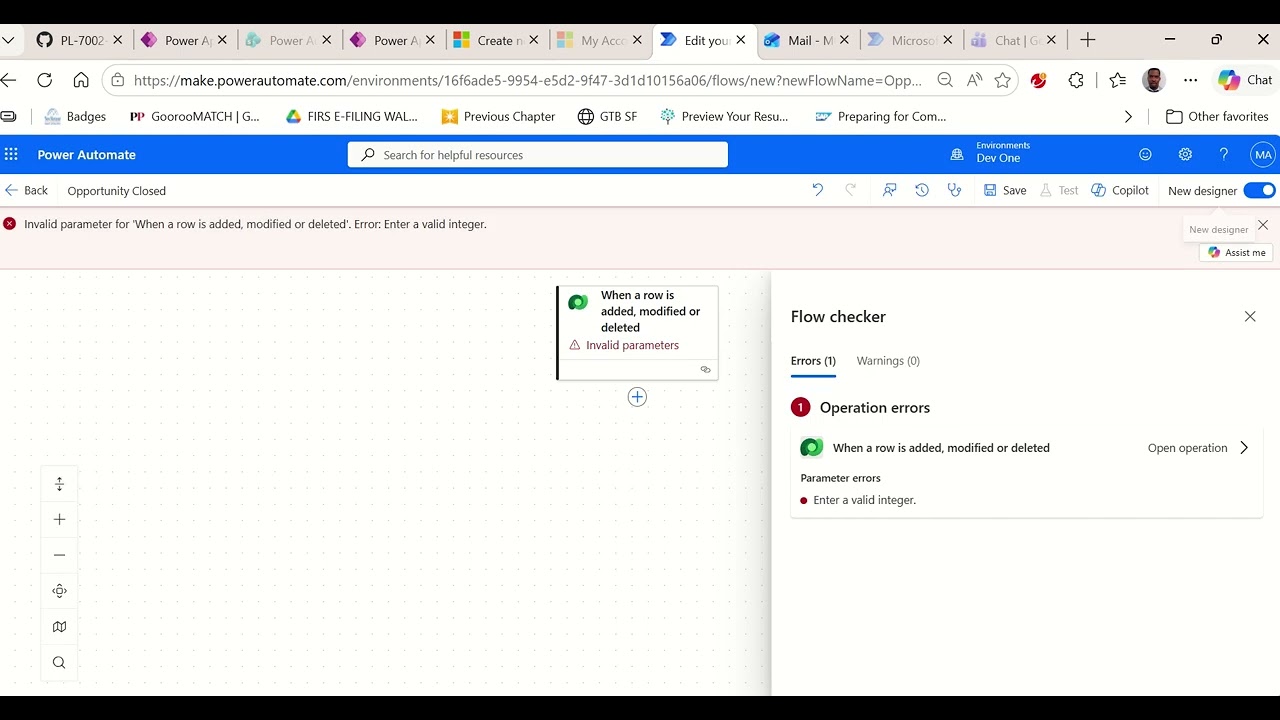Switch to the Errors (1) tab
Viewport: 1280px width, 720px height.
[813, 361]
